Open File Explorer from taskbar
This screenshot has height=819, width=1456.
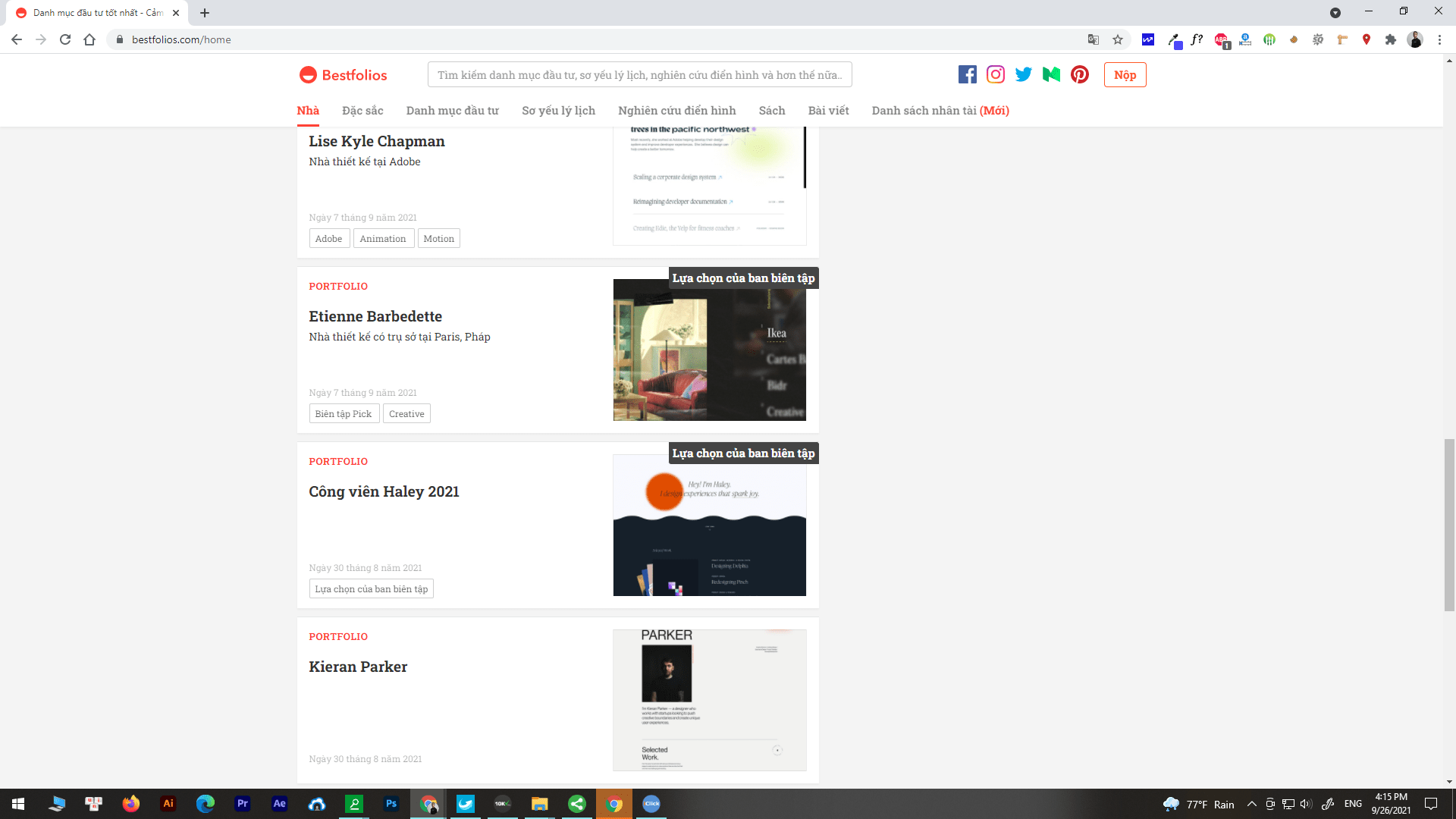540,804
